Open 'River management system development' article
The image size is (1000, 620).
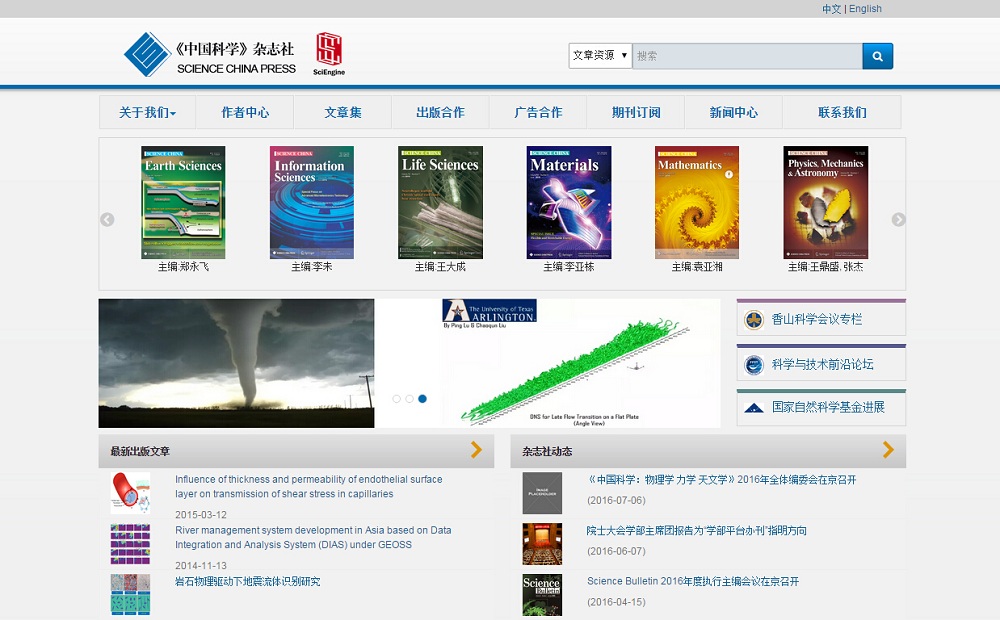tap(313, 538)
